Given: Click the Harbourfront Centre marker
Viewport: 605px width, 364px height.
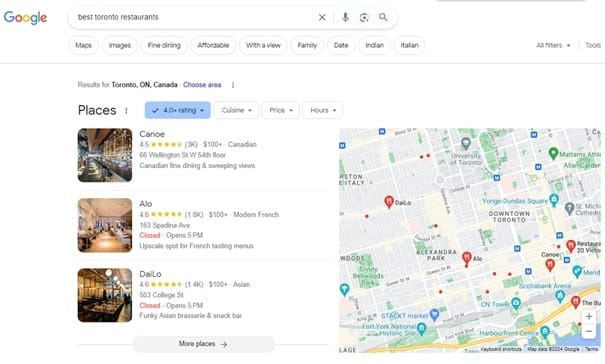Looking at the screenshot, I should (544, 332).
